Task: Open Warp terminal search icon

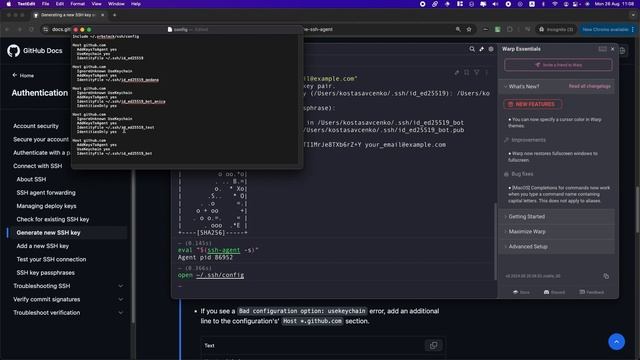Action: pyautogui.click(x=472, y=49)
